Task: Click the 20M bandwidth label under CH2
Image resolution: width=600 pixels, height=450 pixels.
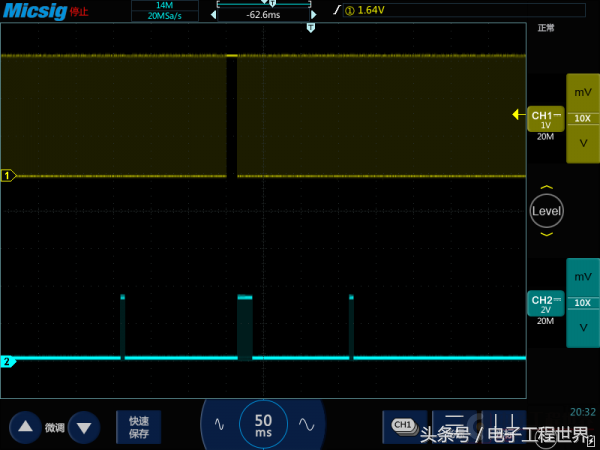Action: point(545,321)
